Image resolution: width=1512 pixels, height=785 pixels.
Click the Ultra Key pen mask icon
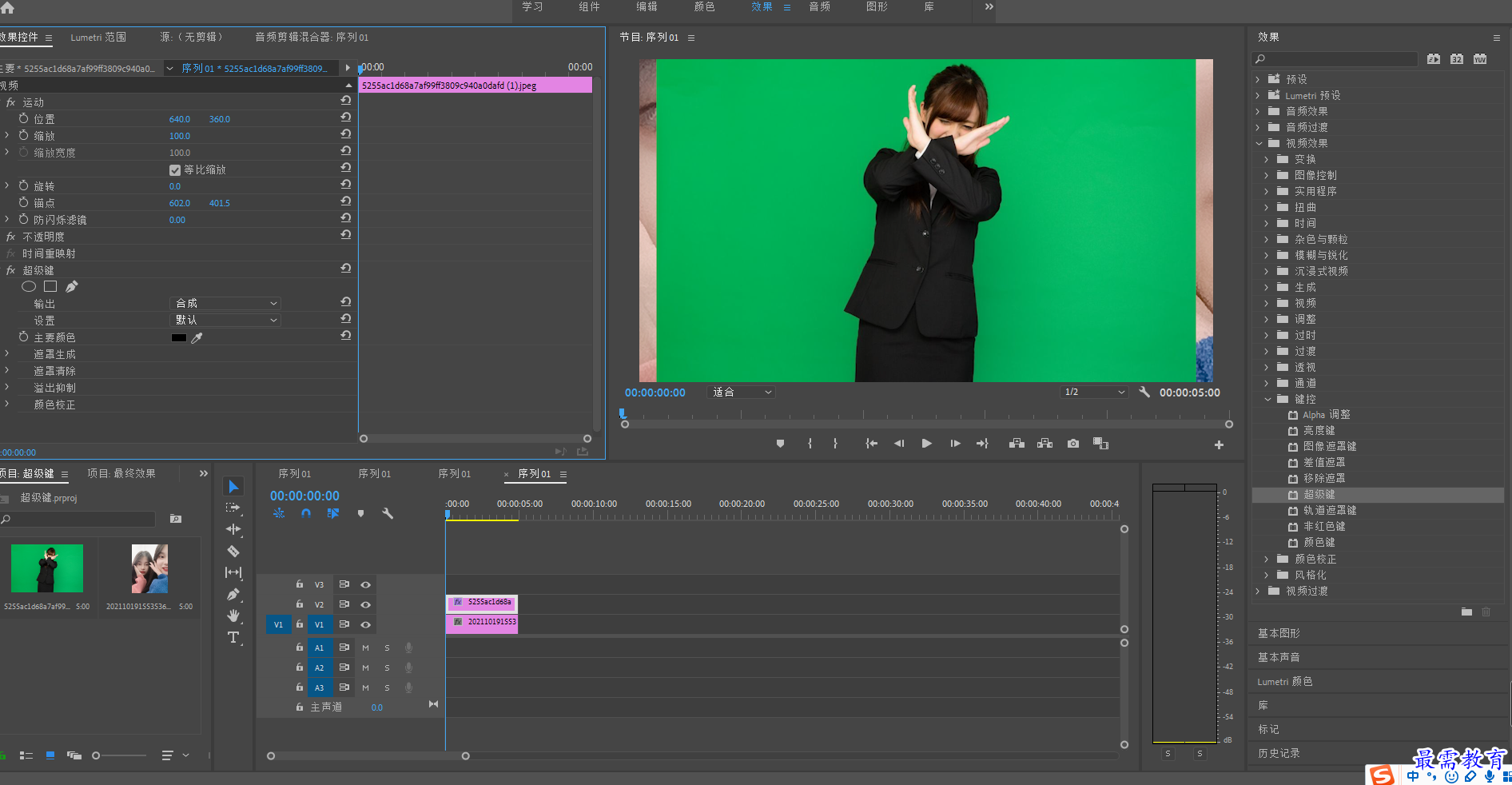[x=72, y=286]
